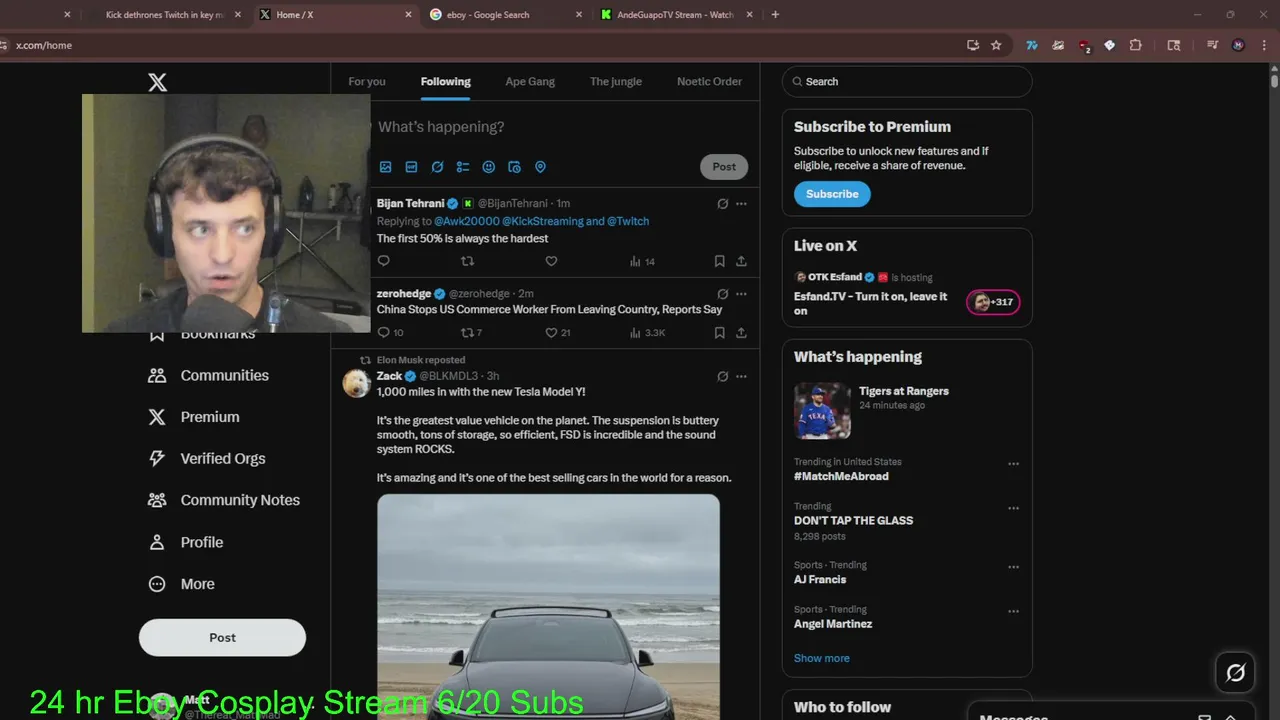Open Profile in sidebar

(186, 542)
